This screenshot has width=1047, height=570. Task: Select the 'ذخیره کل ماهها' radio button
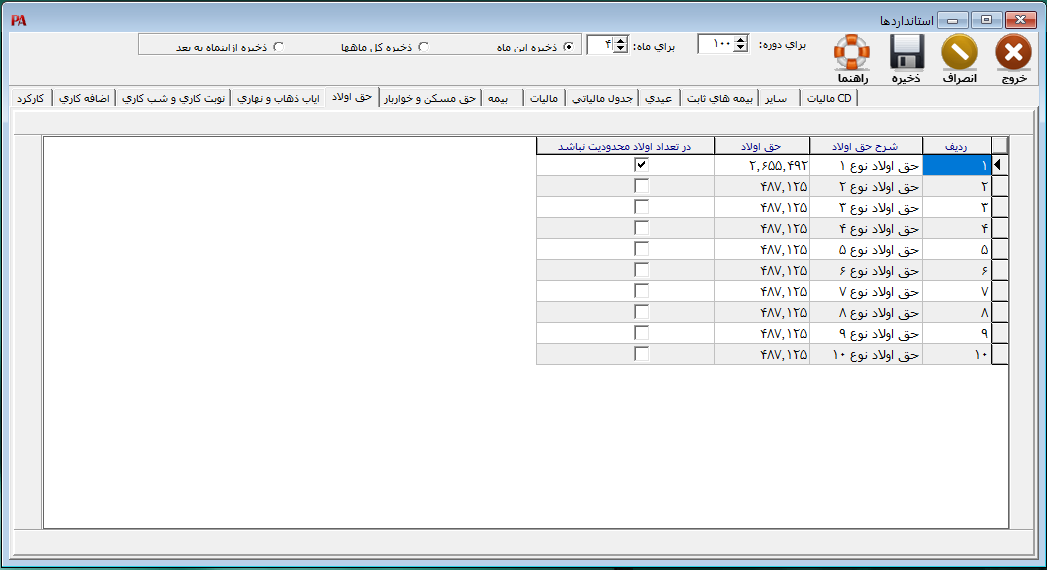click(x=423, y=46)
